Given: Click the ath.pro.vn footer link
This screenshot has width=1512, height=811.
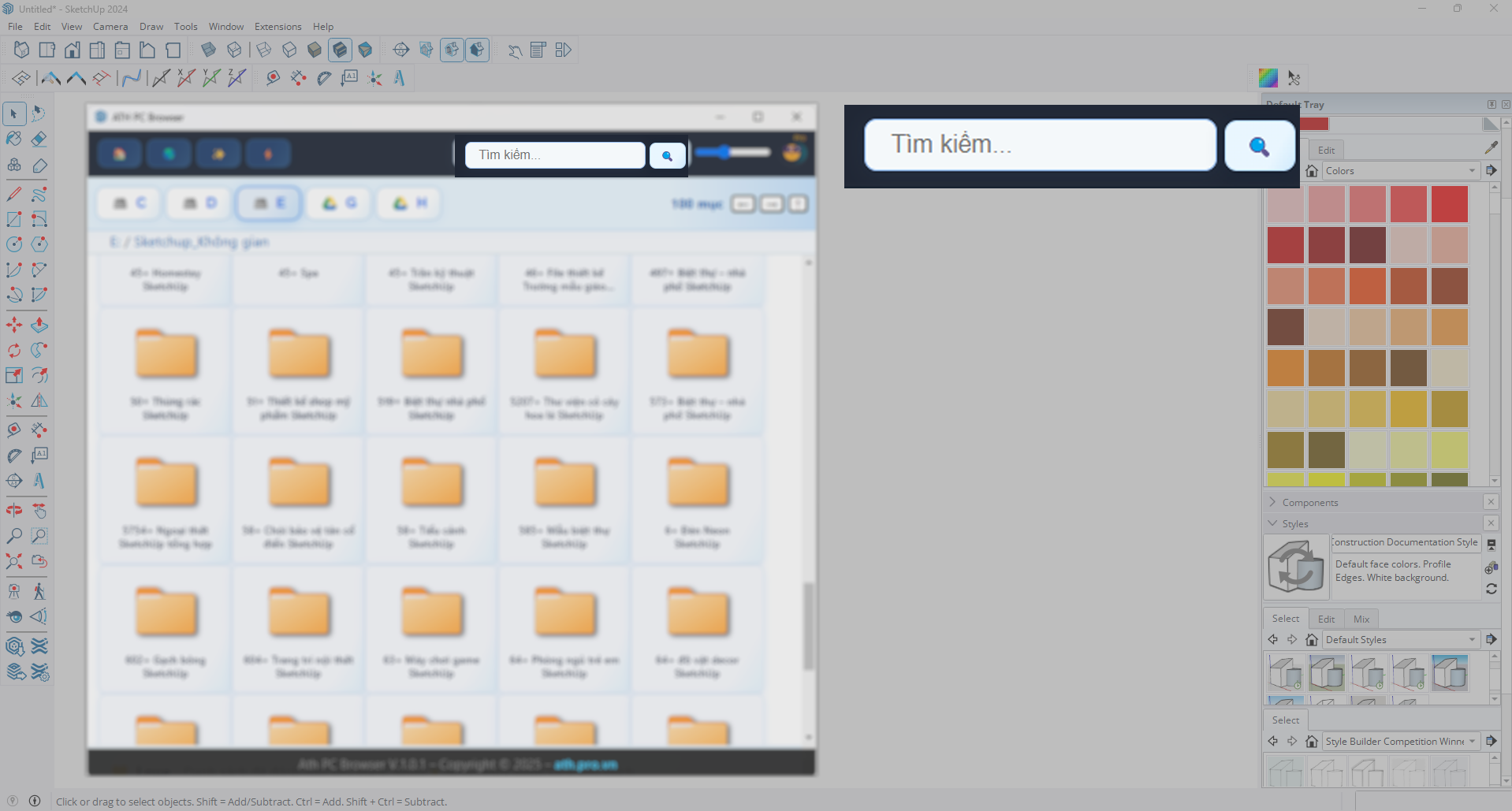Looking at the screenshot, I should tap(586, 764).
